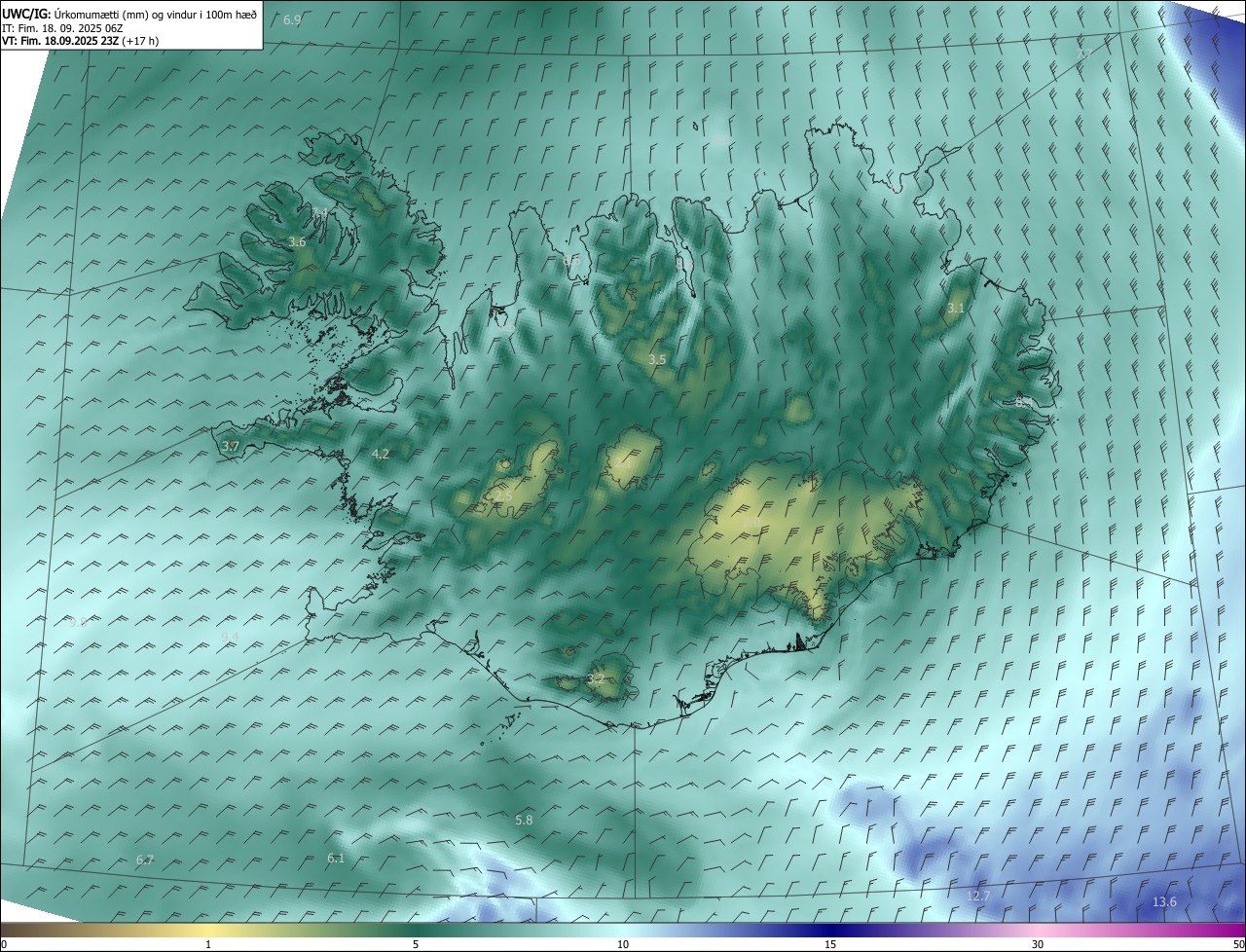The image size is (1246, 952).
Task: Click the 2.5 value label on the map
Action: [503, 496]
